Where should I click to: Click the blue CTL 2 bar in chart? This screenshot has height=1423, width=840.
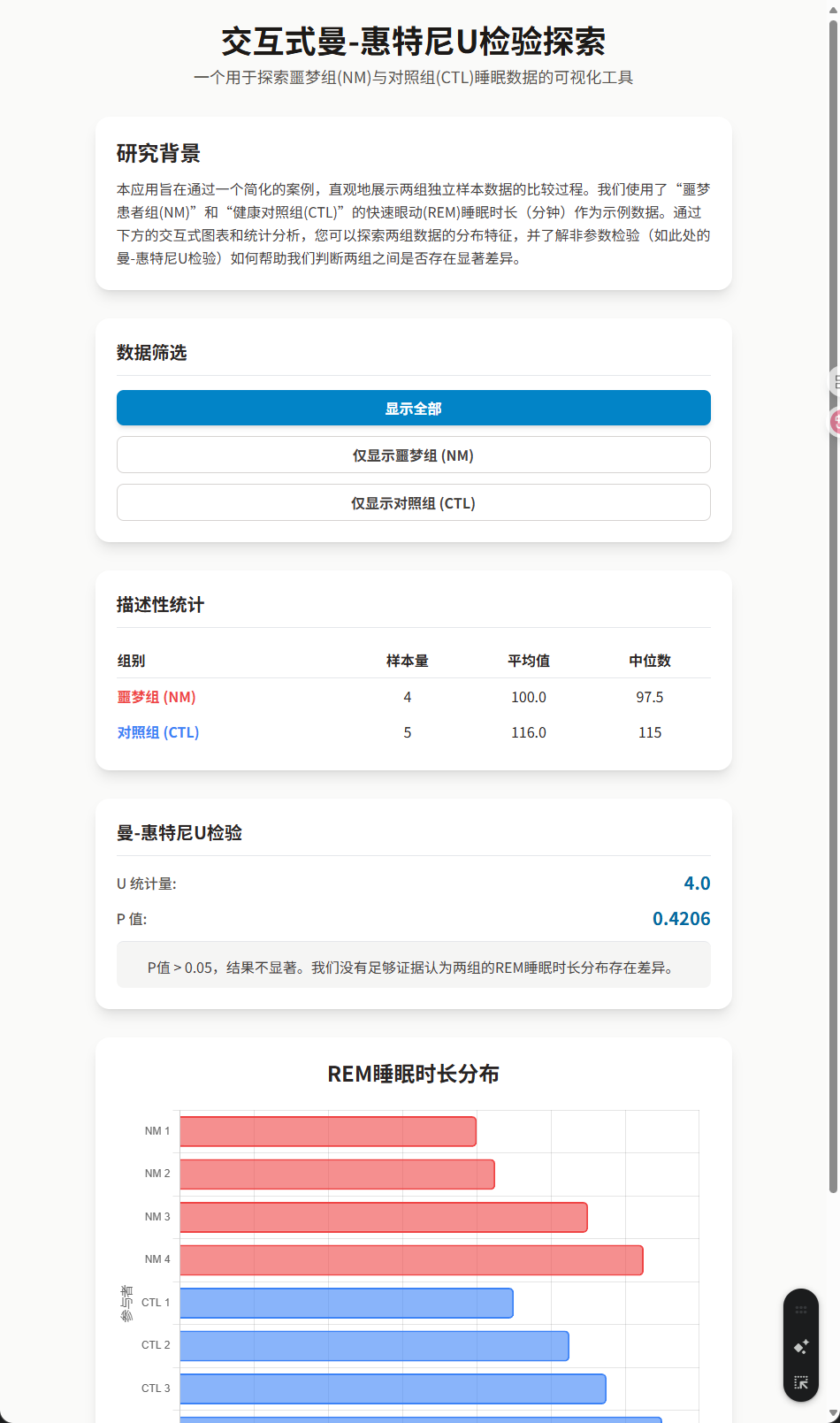click(374, 1346)
